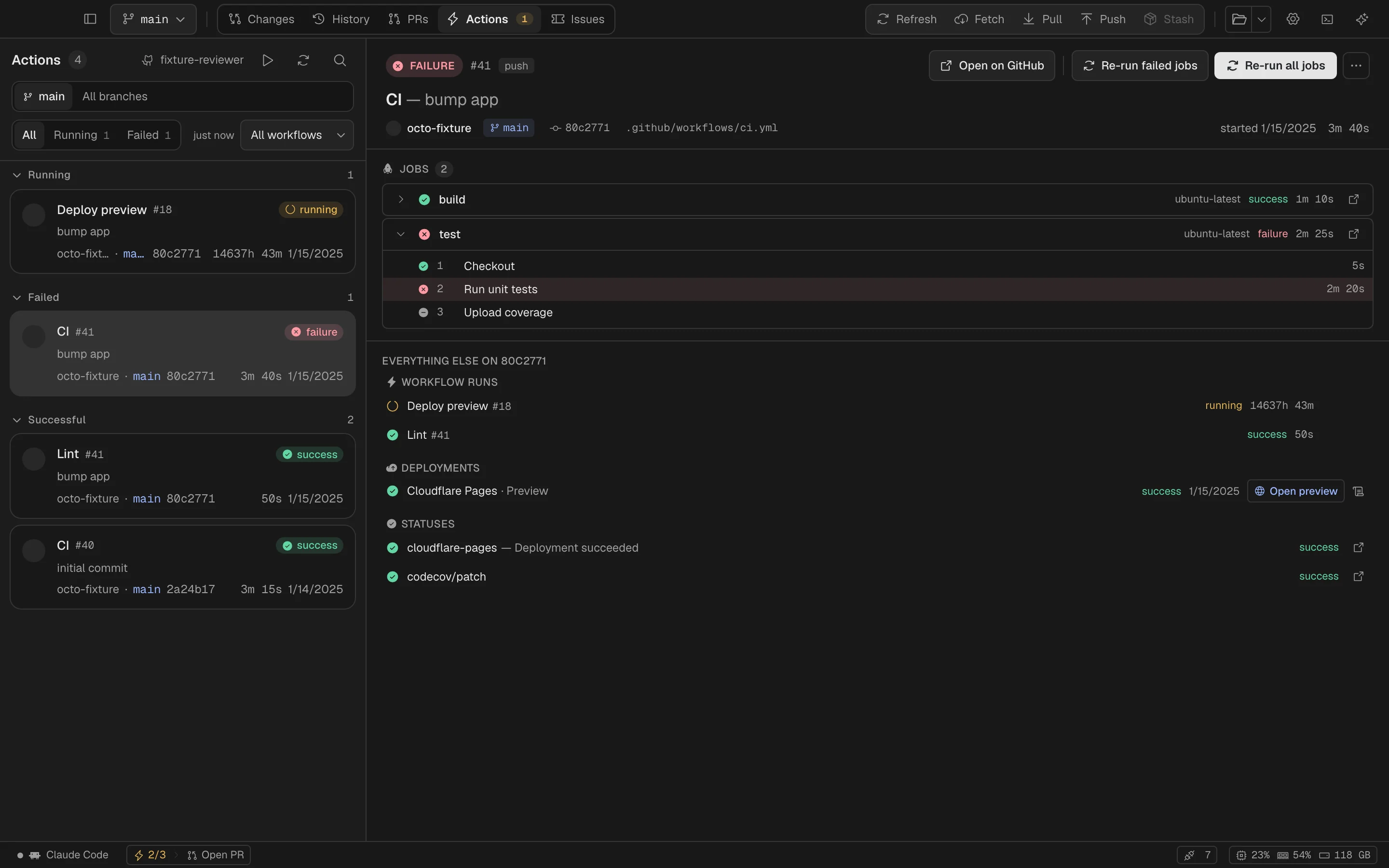This screenshot has height=868, width=1389.
Task: Open the more options ellipsis button
Action: coord(1356,66)
